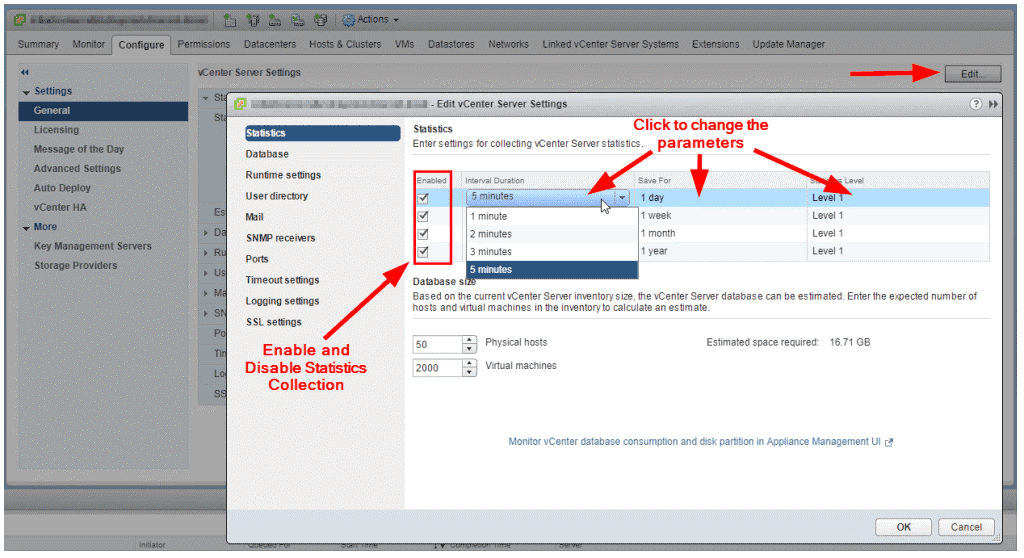
Task: Click the double-arrow icon in dialog title bar
Action: point(993,104)
